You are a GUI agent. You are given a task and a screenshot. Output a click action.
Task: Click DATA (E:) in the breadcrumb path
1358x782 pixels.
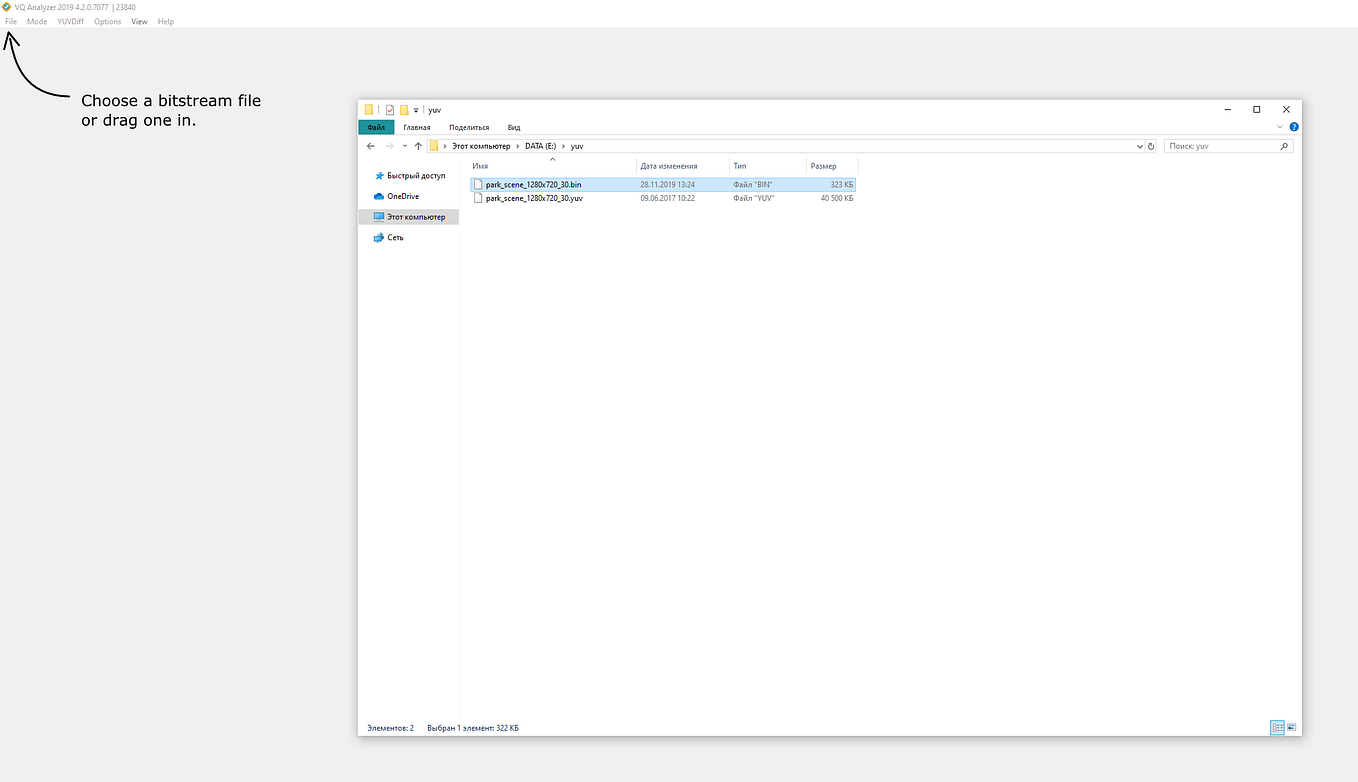[540, 145]
